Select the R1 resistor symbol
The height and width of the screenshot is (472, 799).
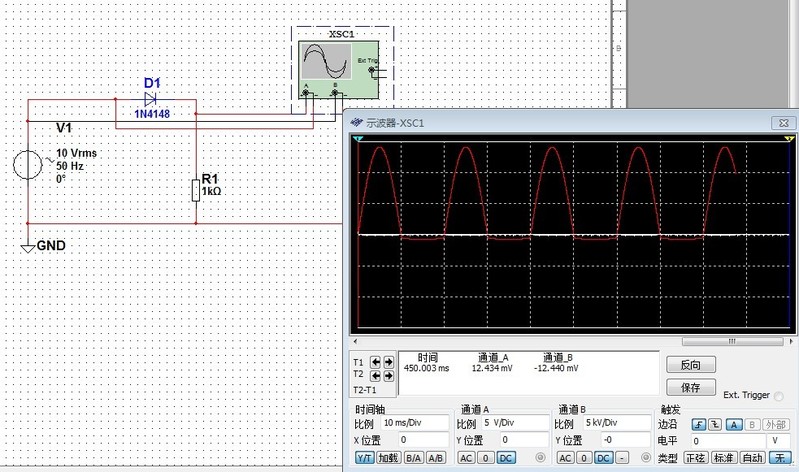tap(196, 189)
